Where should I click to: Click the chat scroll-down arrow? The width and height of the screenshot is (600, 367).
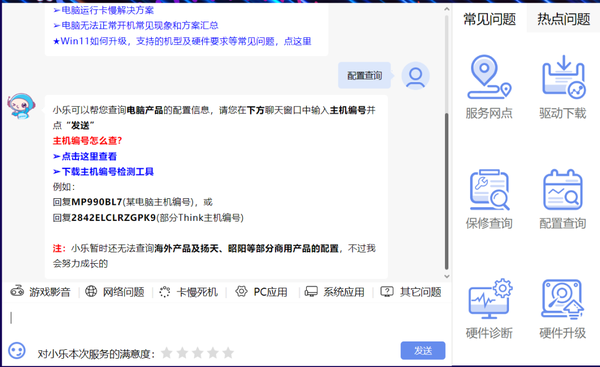(447, 276)
